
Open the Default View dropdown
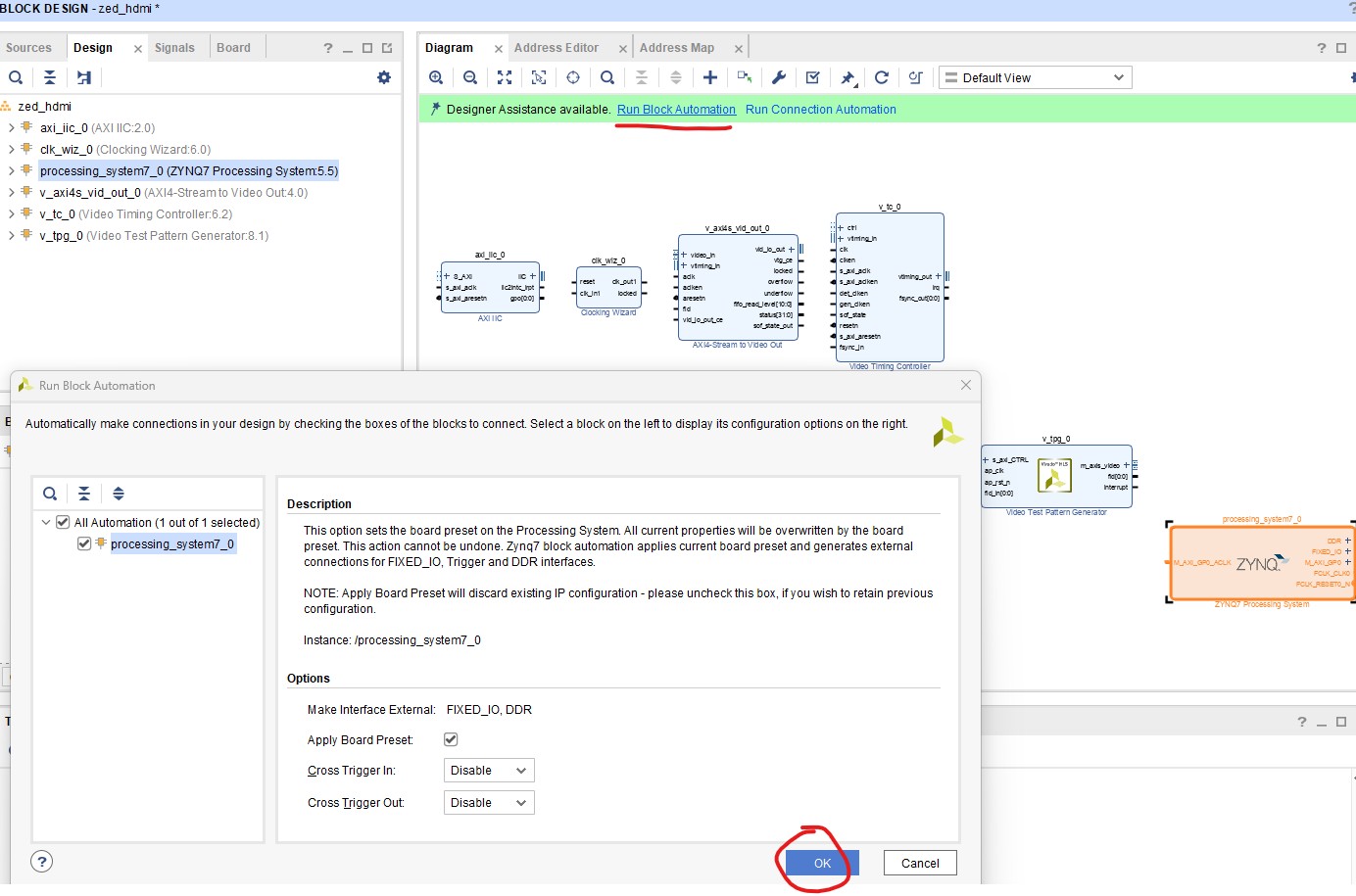1036,77
